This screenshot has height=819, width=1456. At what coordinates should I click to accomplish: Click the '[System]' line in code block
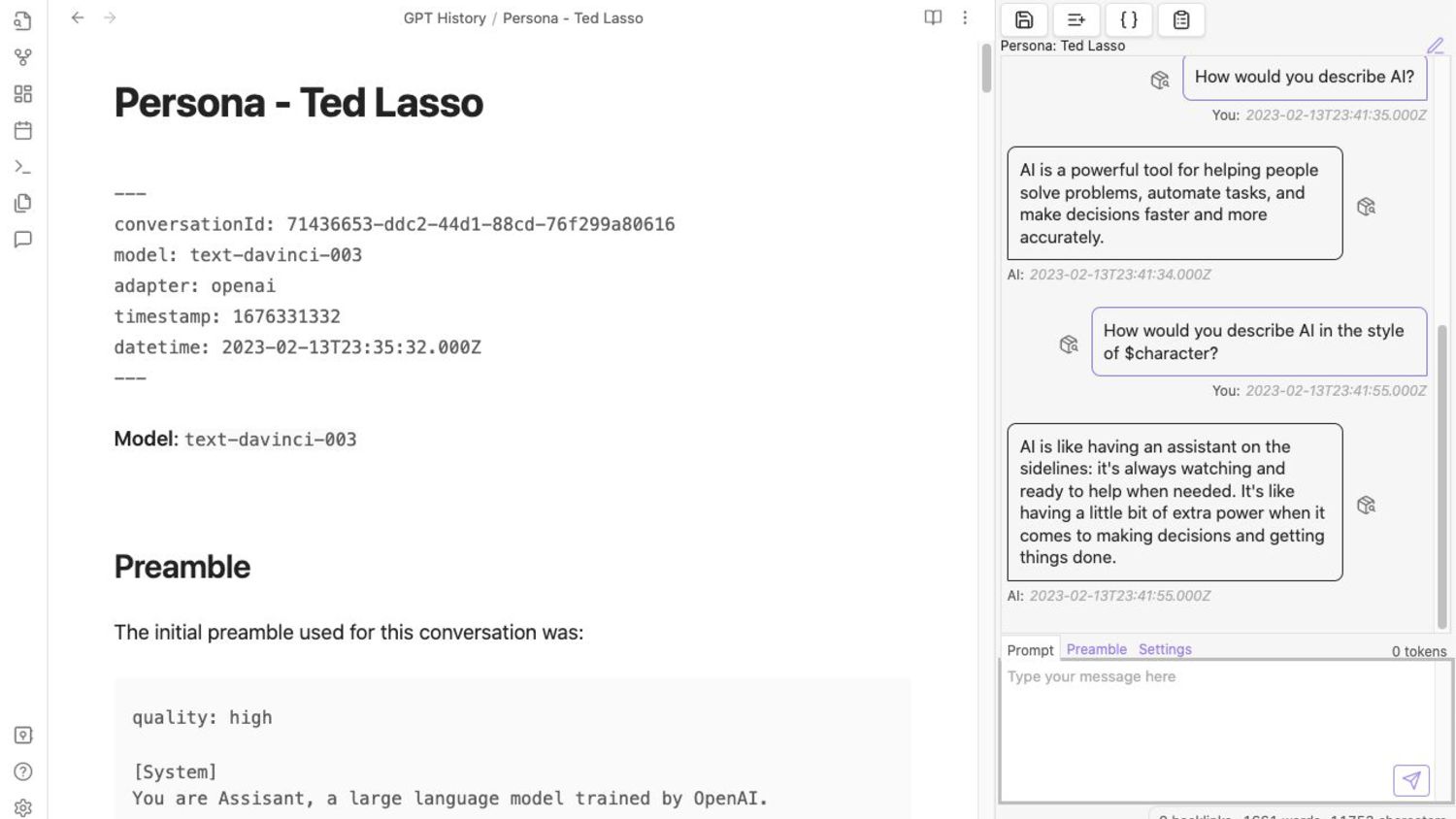click(x=175, y=771)
